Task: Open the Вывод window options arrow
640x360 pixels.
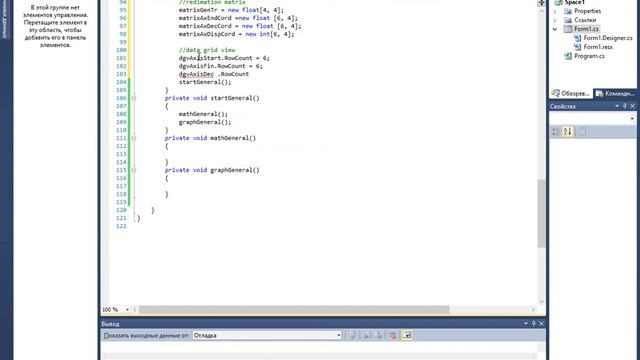Action: (526, 324)
